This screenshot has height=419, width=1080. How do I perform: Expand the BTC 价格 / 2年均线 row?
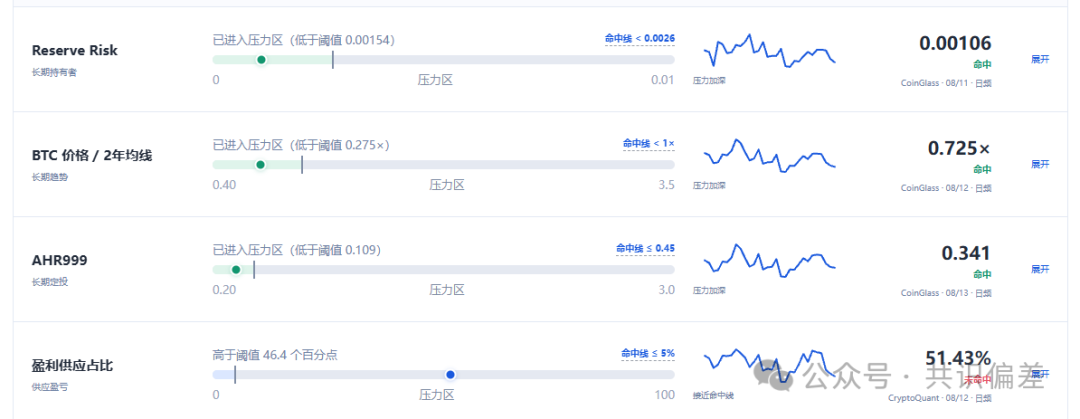1040,165
